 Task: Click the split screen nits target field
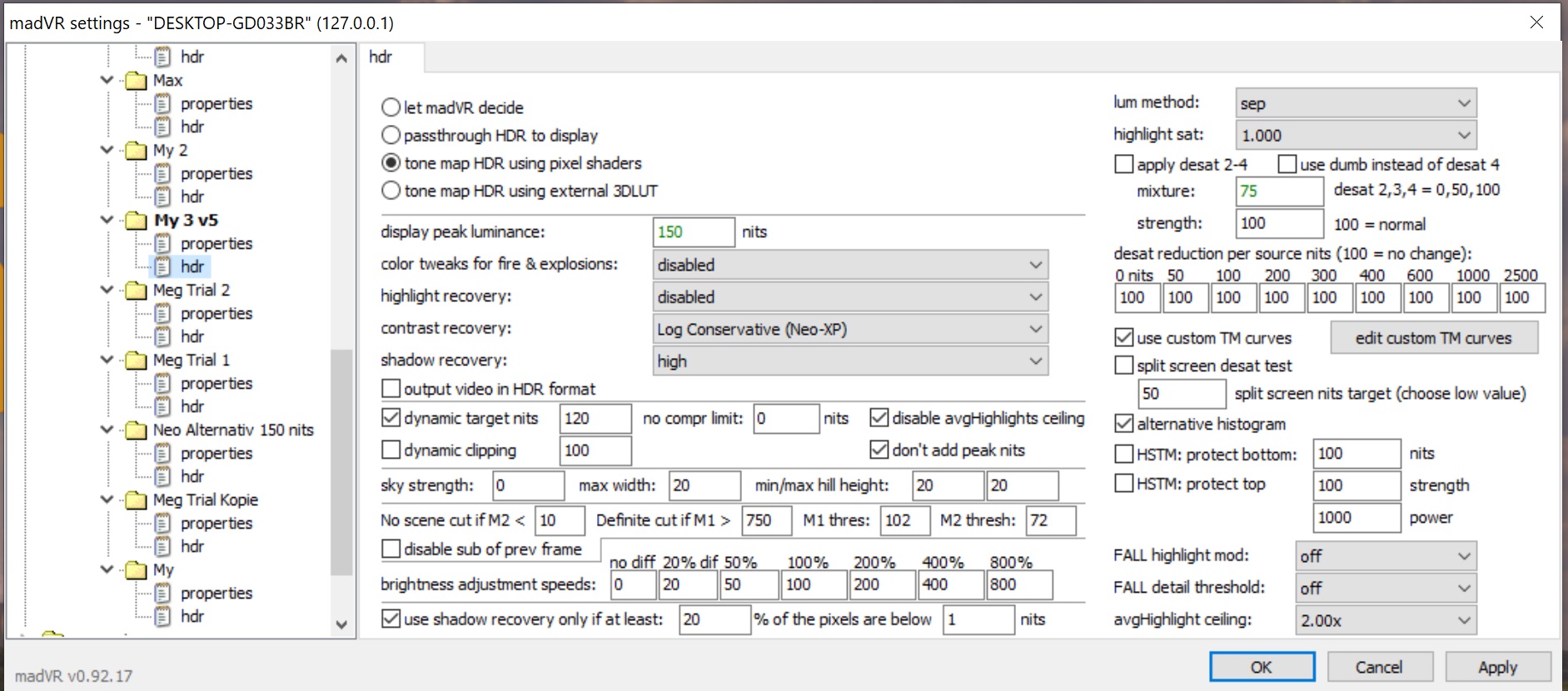(x=1182, y=394)
